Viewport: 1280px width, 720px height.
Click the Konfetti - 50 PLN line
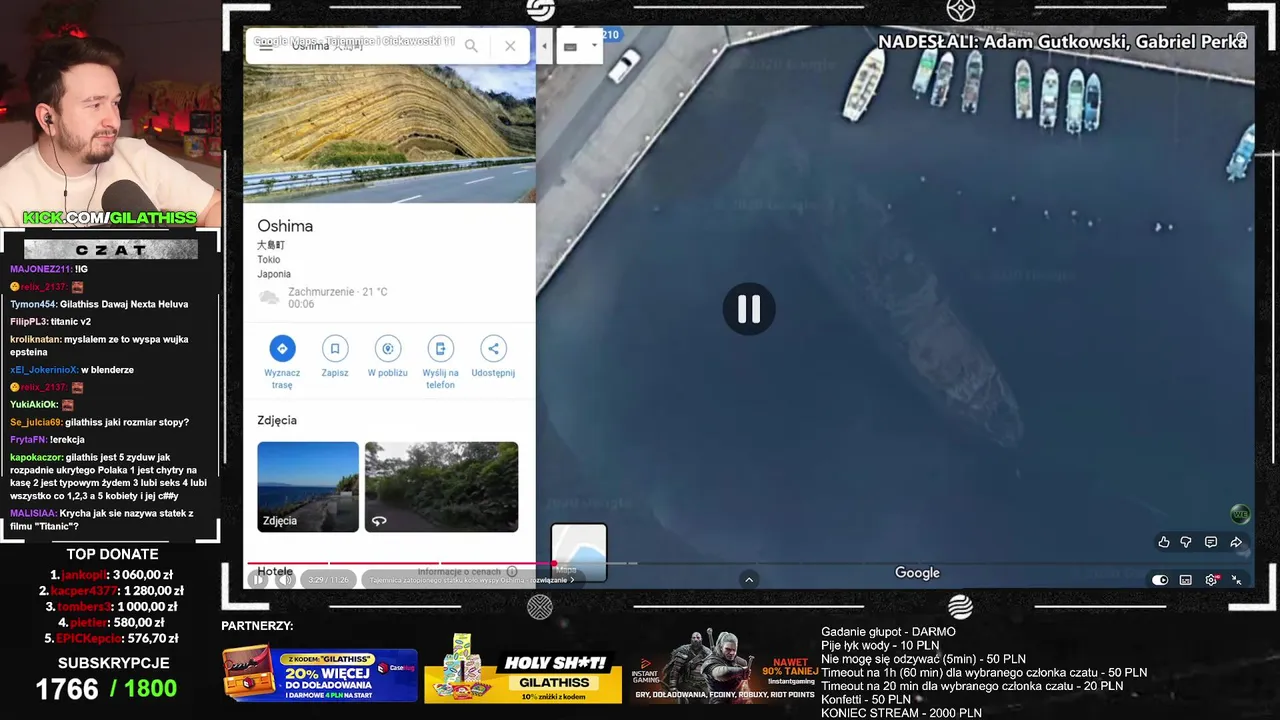pyautogui.click(x=866, y=699)
